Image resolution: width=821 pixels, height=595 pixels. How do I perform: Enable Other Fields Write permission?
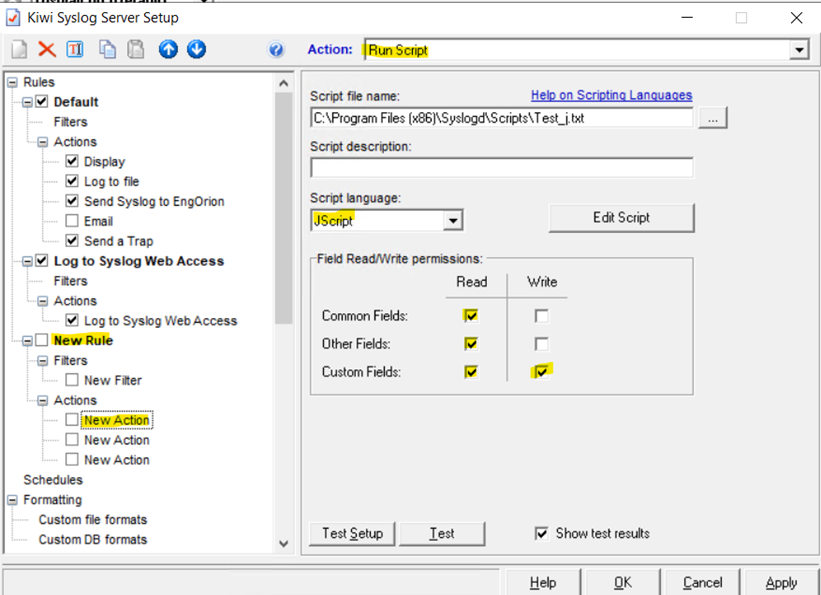coord(541,344)
